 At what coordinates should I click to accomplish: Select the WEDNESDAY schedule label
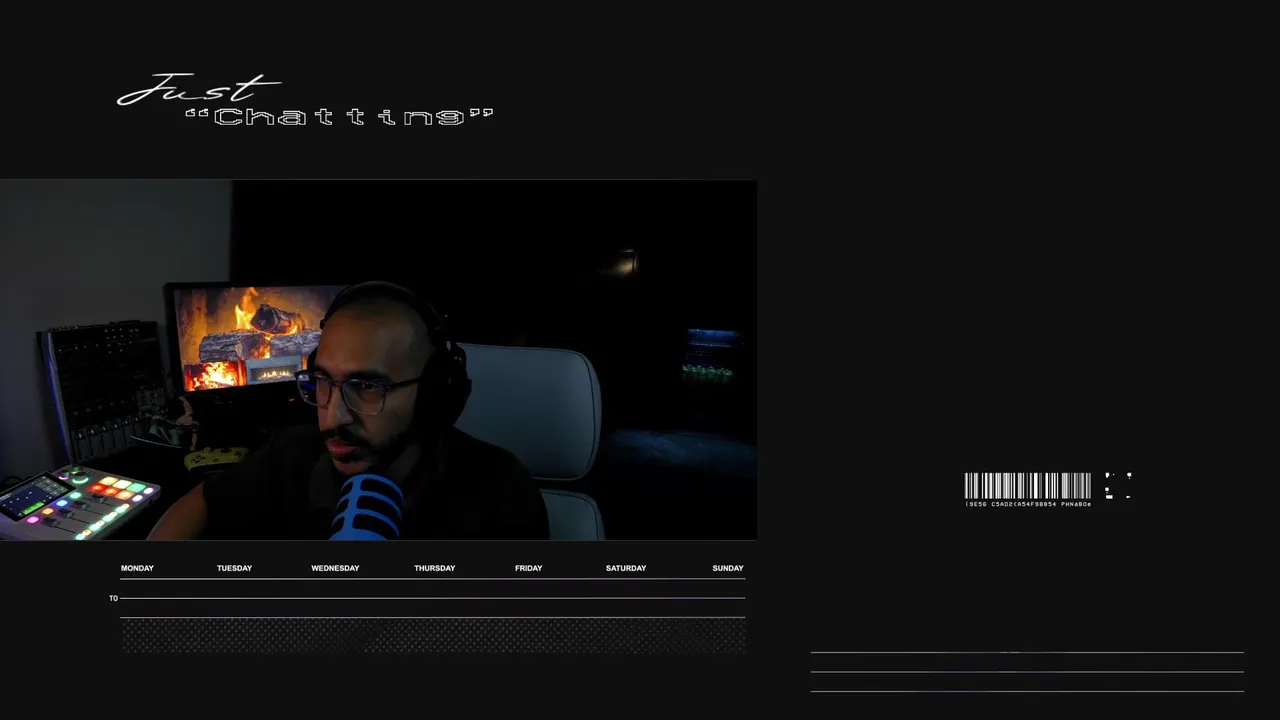coord(335,568)
